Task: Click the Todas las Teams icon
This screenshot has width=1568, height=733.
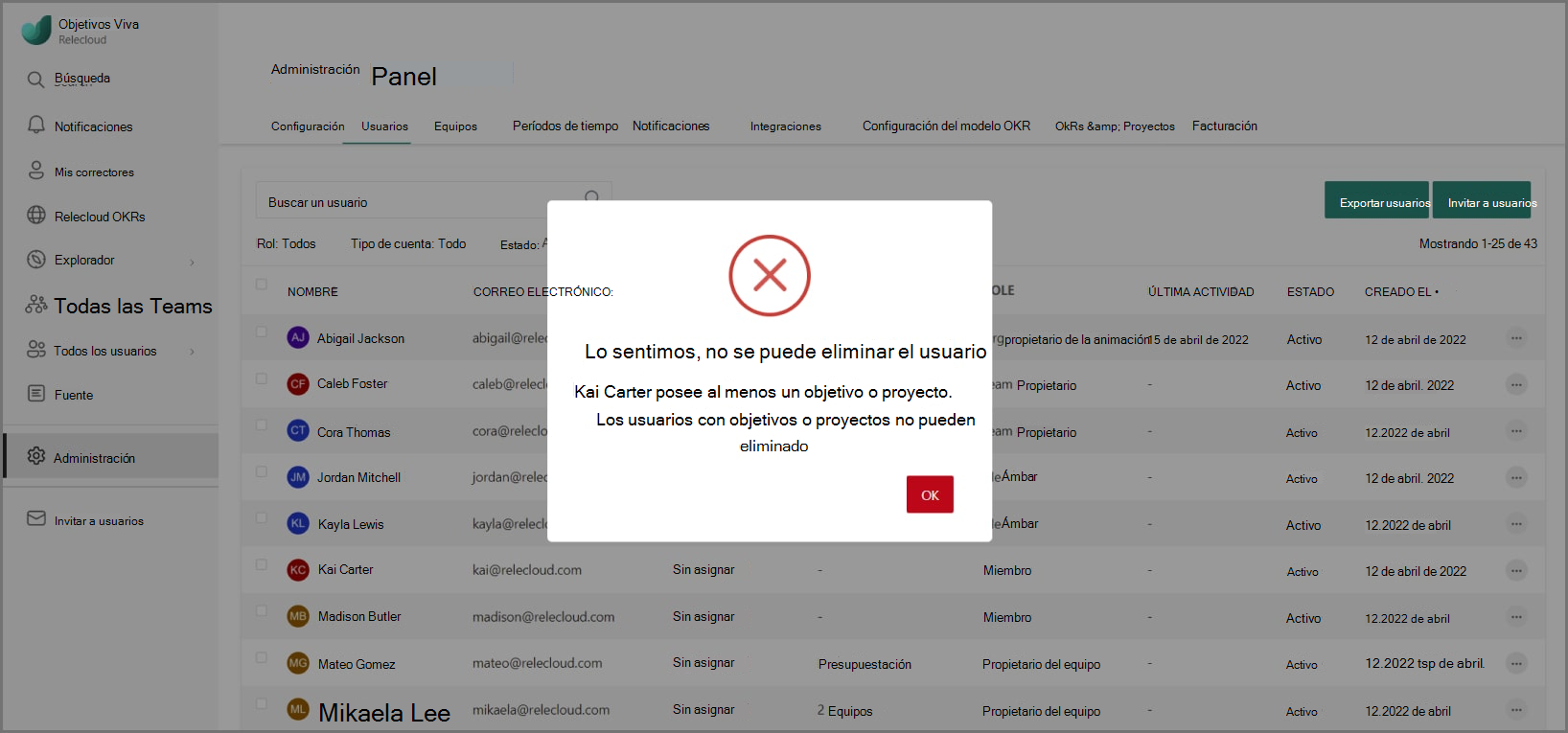Action: pos(36,305)
